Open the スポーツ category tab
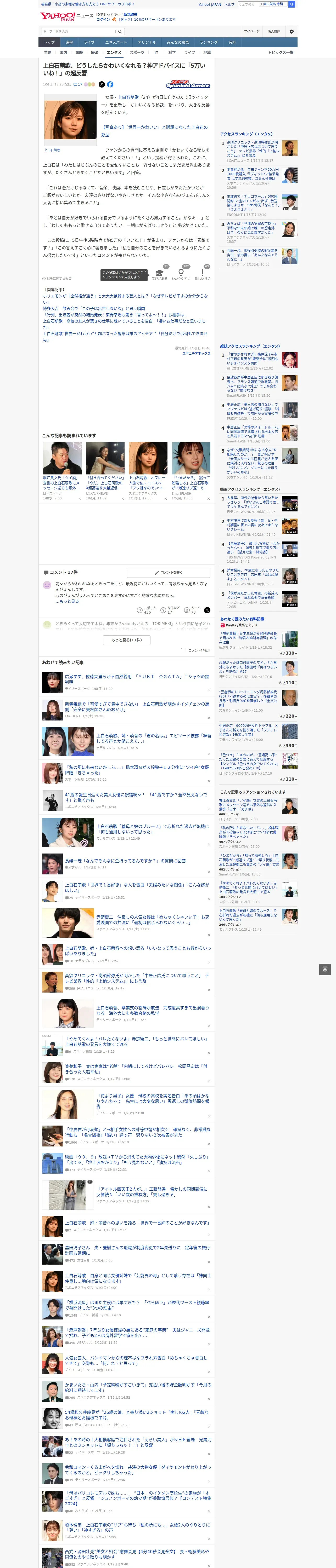The image size is (336, 1568). [137, 53]
